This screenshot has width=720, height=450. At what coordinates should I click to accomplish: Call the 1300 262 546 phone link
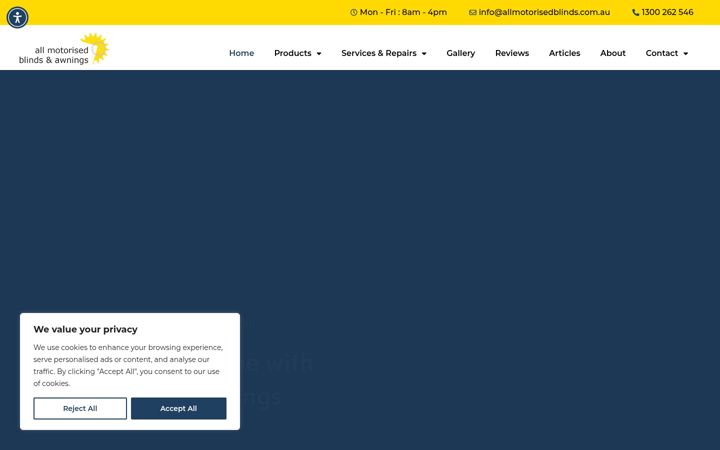[667, 12]
